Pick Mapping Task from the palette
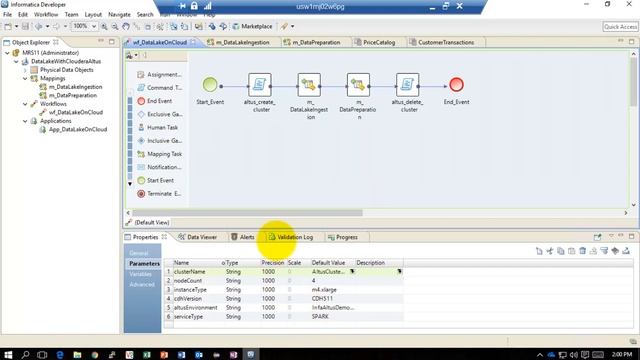The height and width of the screenshot is (360, 640). point(159,154)
